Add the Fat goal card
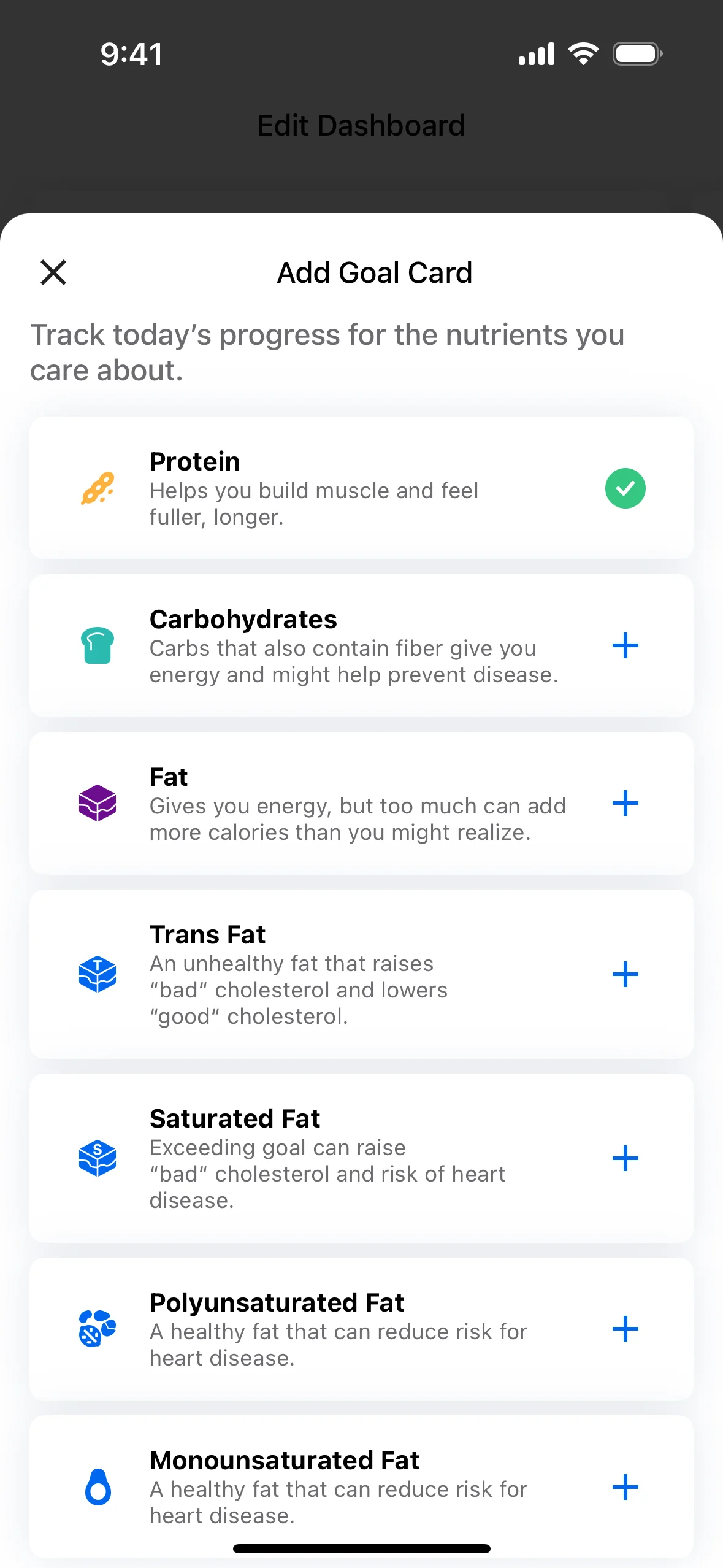The height and width of the screenshot is (1568, 723). 625,803
